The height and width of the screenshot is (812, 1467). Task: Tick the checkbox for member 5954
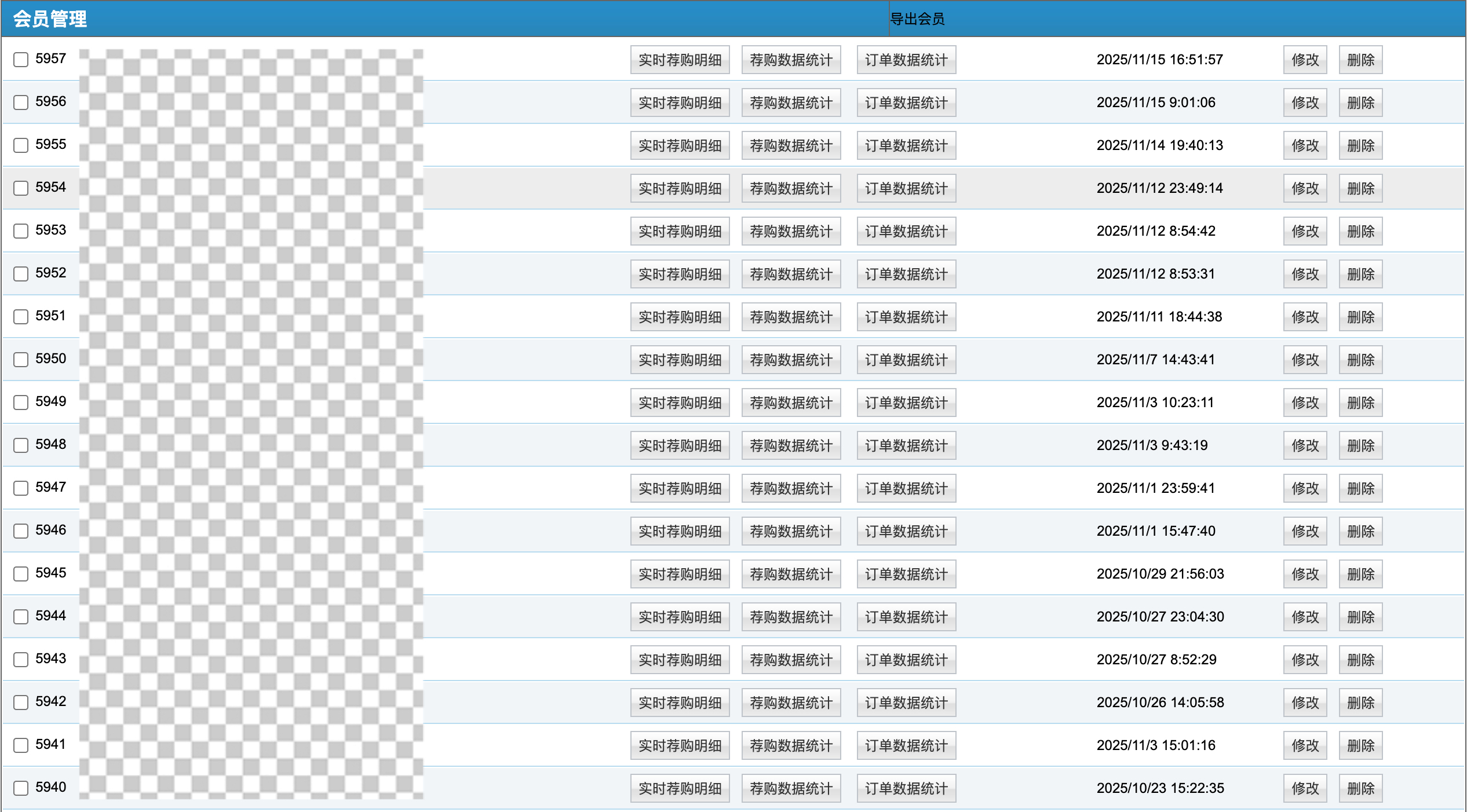pyautogui.click(x=21, y=188)
